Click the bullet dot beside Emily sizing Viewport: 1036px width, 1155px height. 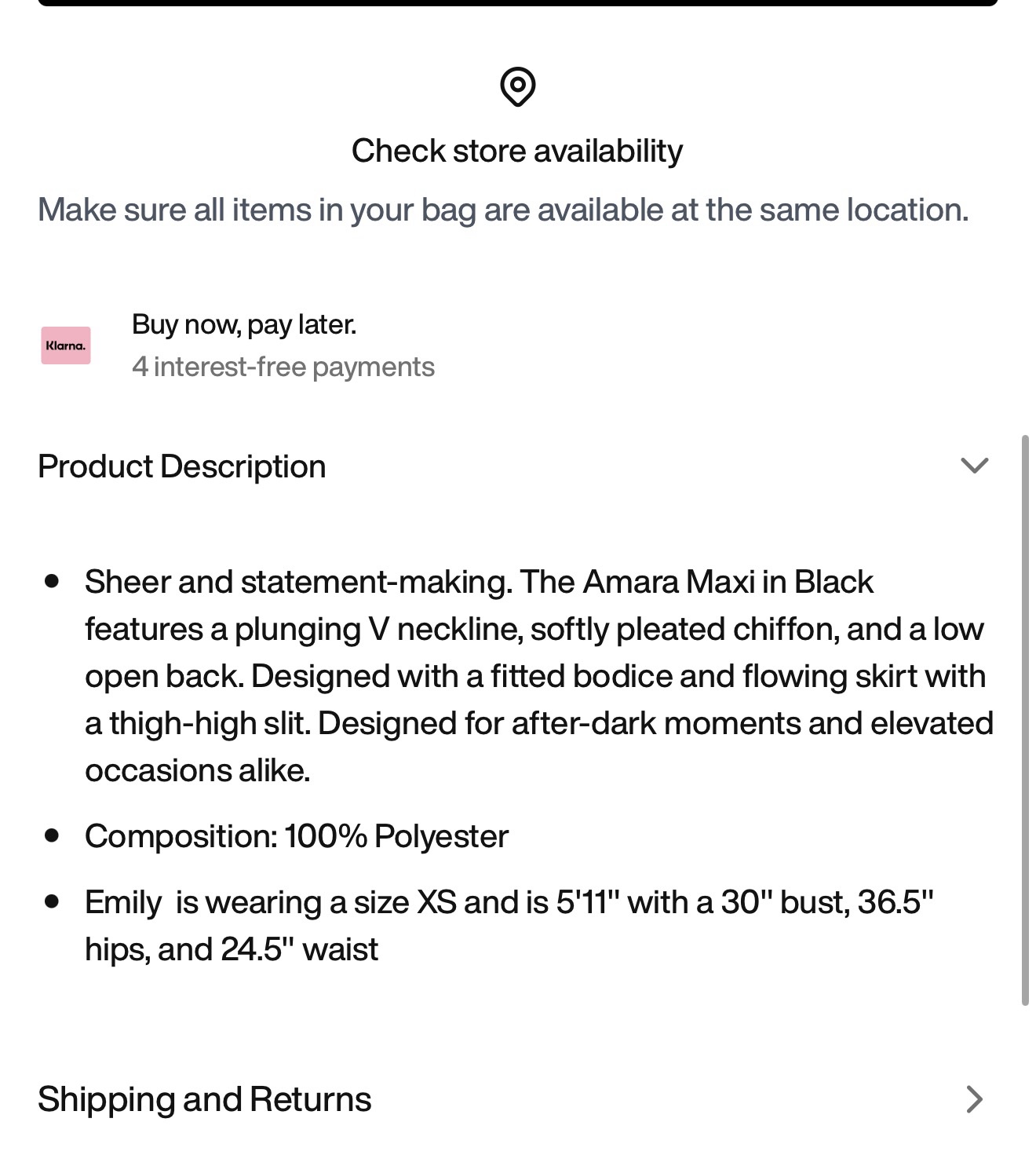(53, 901)
